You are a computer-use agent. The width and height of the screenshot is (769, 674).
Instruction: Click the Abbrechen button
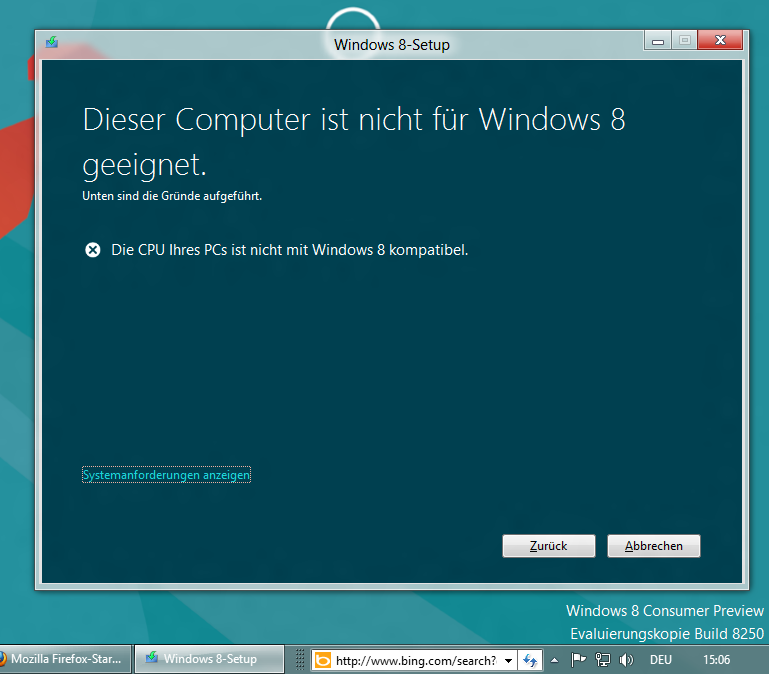pyautogui.click(x=654, y=546)
